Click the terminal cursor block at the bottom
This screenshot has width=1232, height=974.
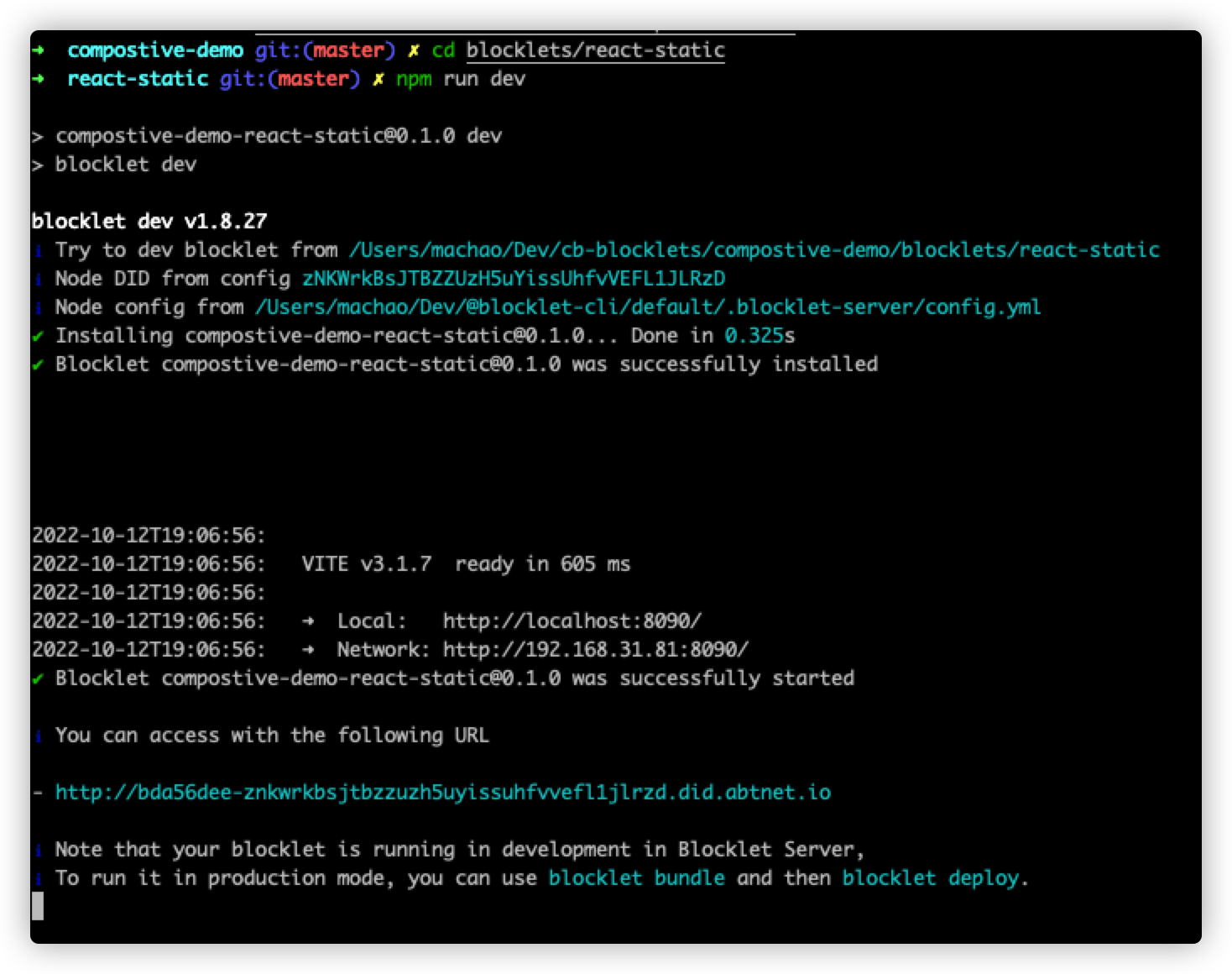click(x=38, y=906)
